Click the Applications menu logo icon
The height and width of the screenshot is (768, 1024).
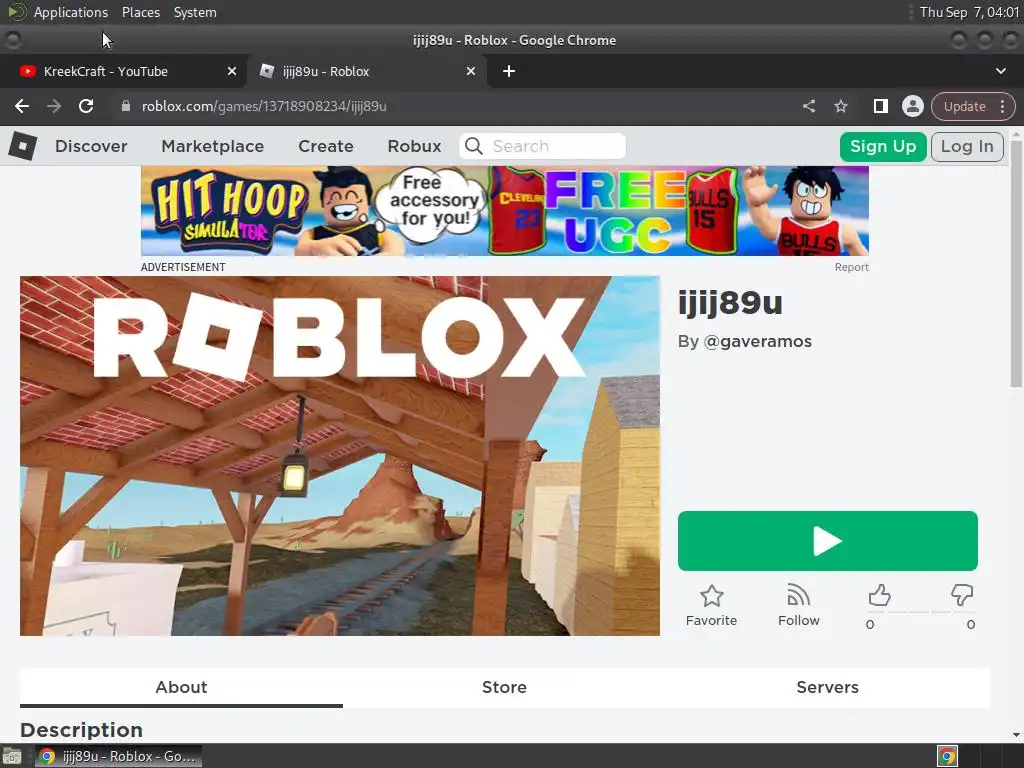coord(17,12)
